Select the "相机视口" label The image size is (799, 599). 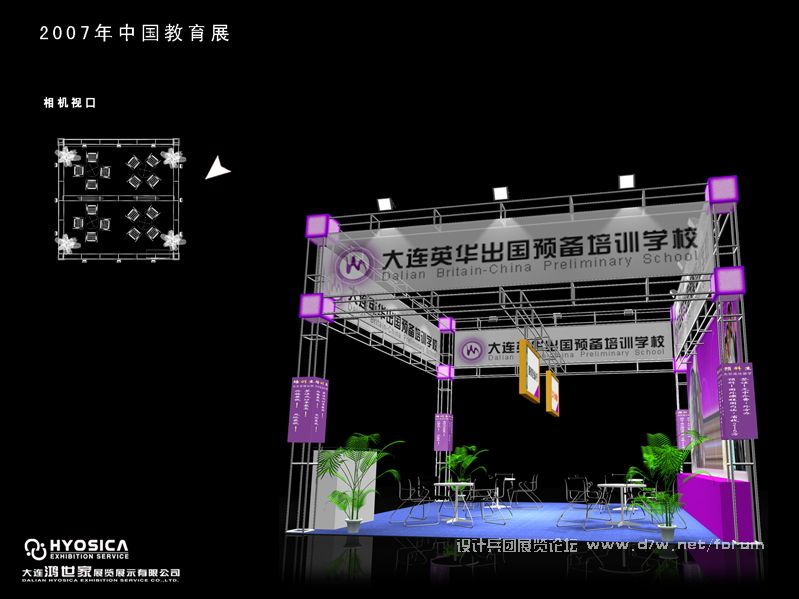[x=70, y=103]
